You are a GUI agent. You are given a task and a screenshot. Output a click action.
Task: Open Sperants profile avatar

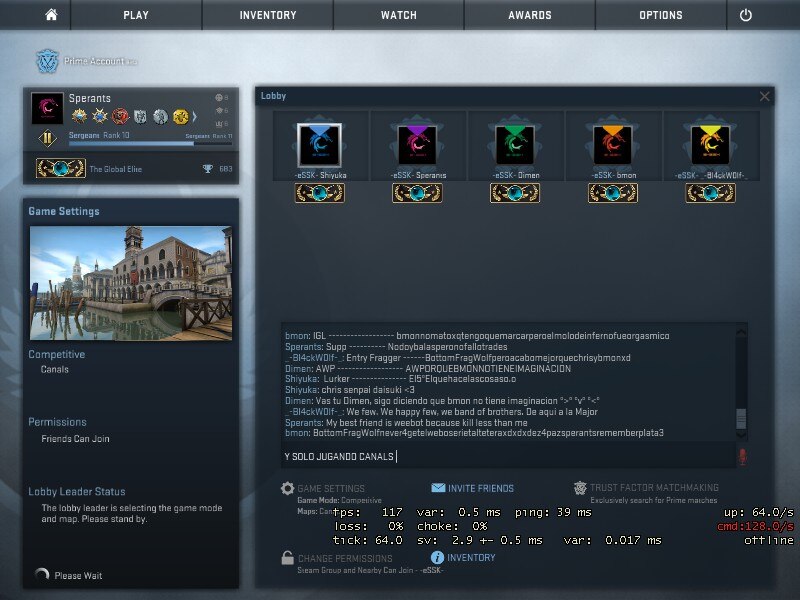coord(47,108)
